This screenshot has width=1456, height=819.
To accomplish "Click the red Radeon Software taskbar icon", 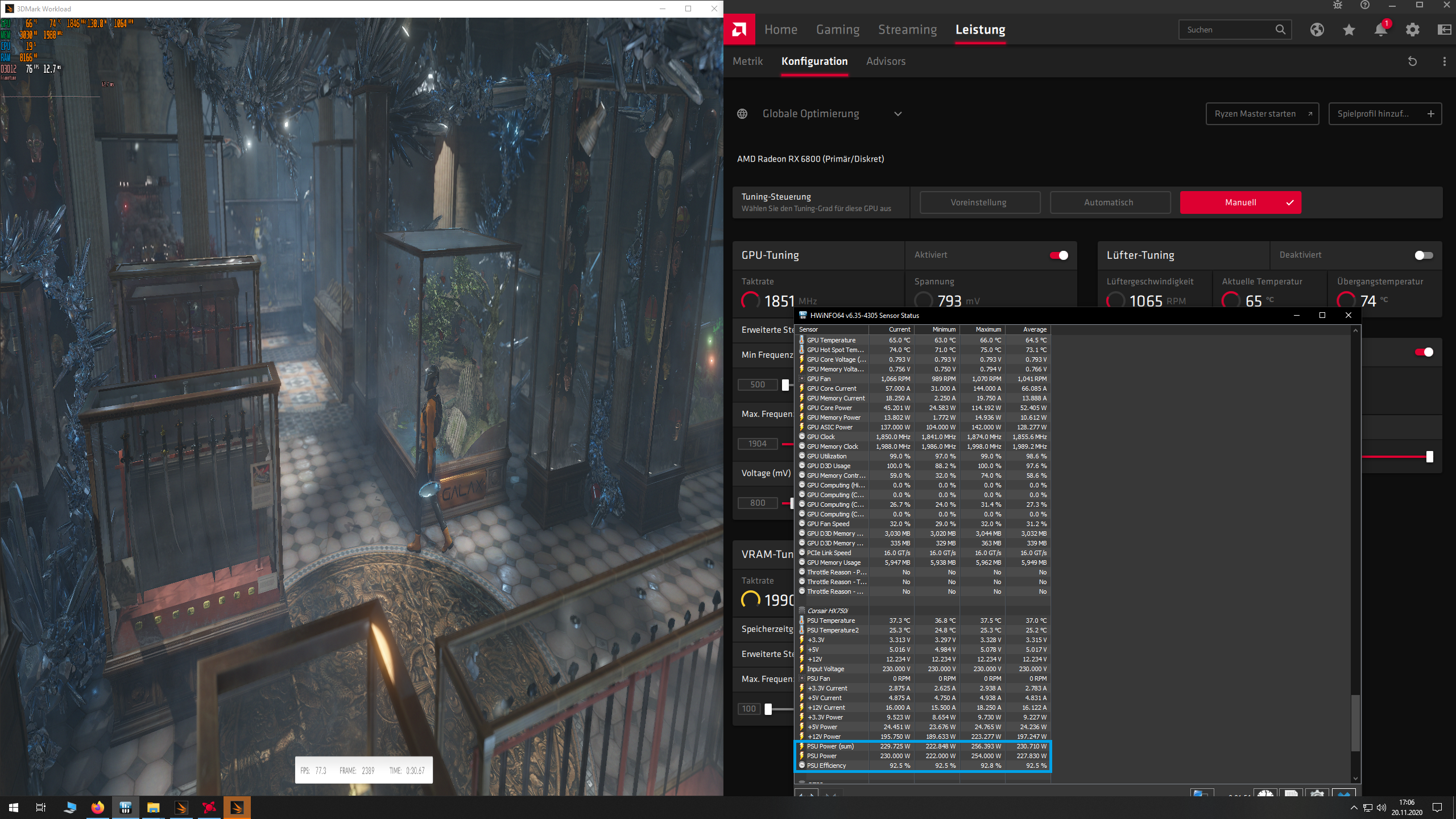I will click(209, 808).
